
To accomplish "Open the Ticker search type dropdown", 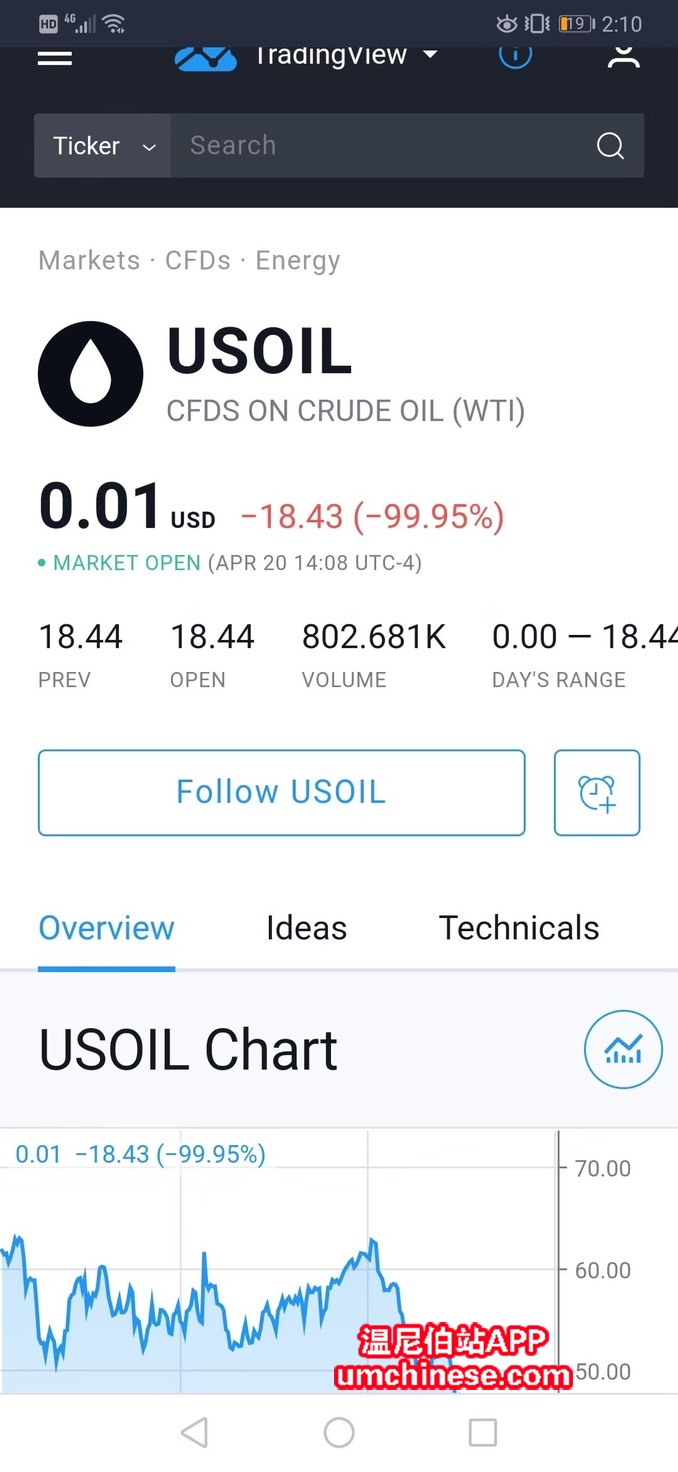I will tap(103, 146).
